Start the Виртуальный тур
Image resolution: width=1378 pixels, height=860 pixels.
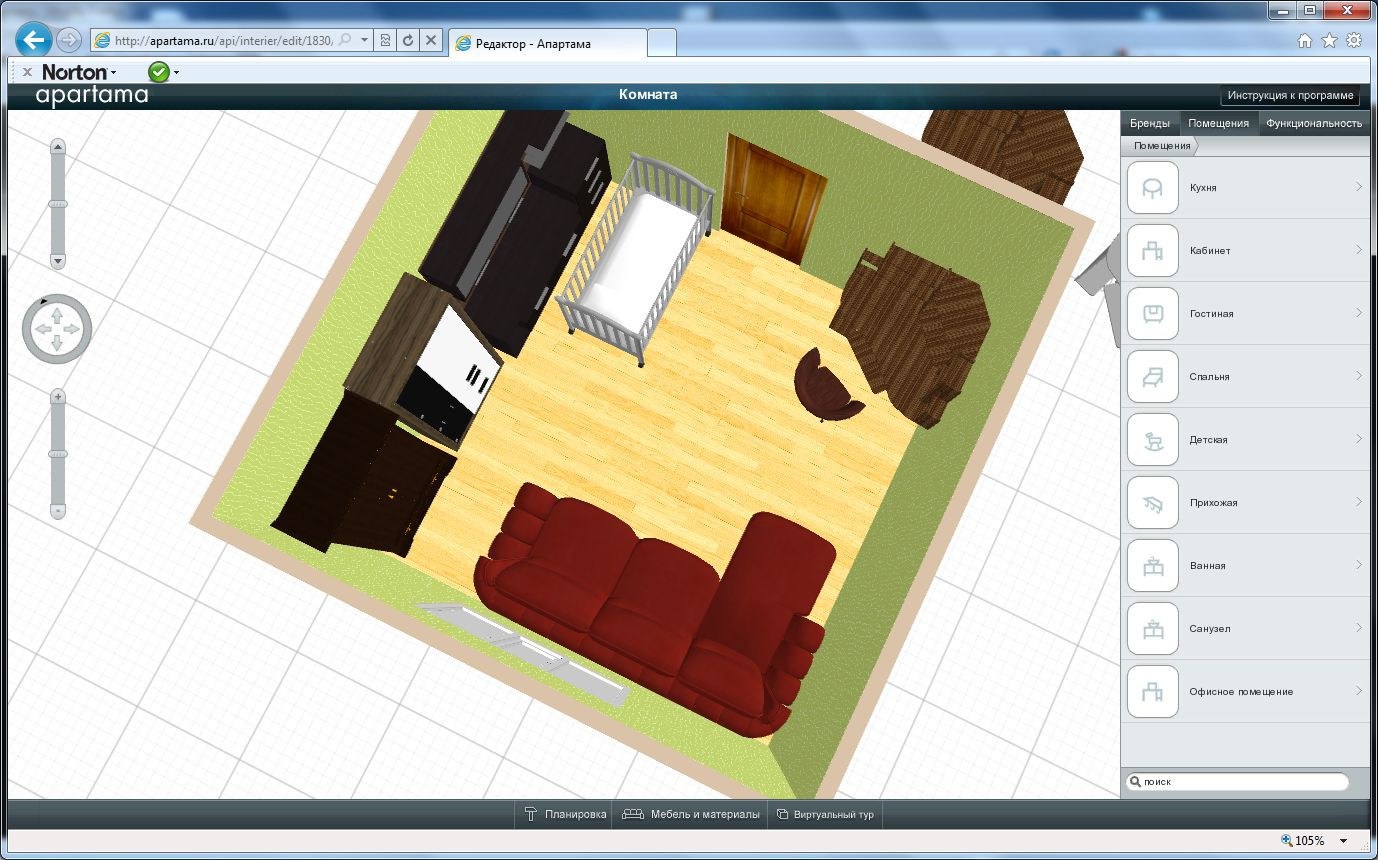coord(825,814)
